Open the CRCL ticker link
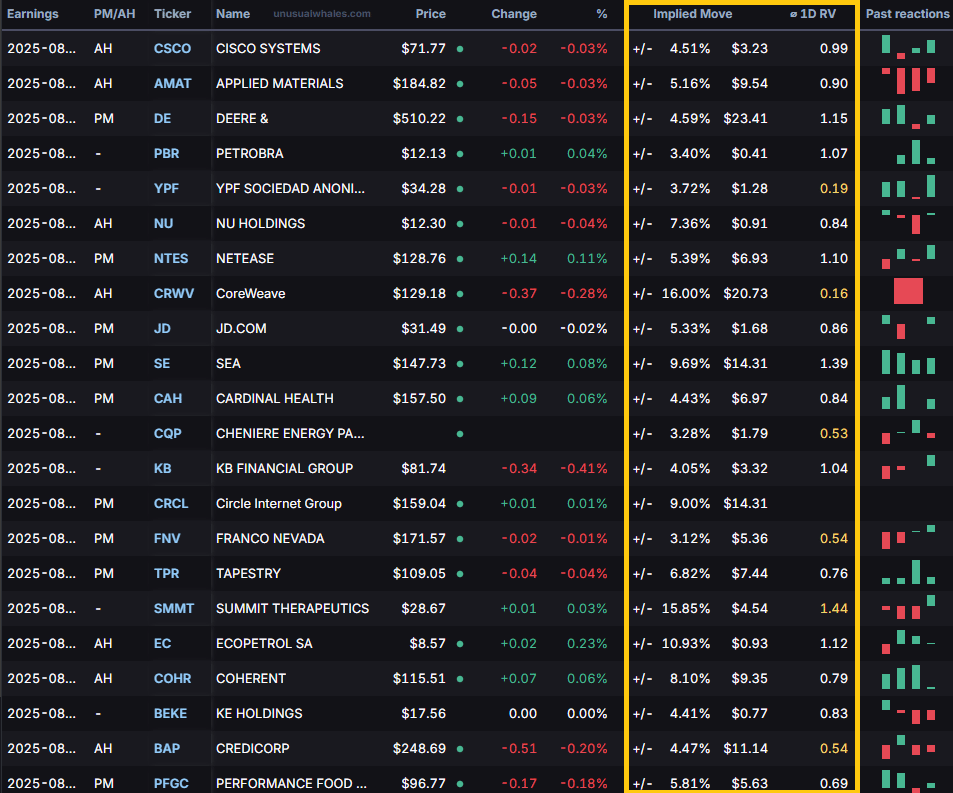The image size is (953, 793). point(171,504)
